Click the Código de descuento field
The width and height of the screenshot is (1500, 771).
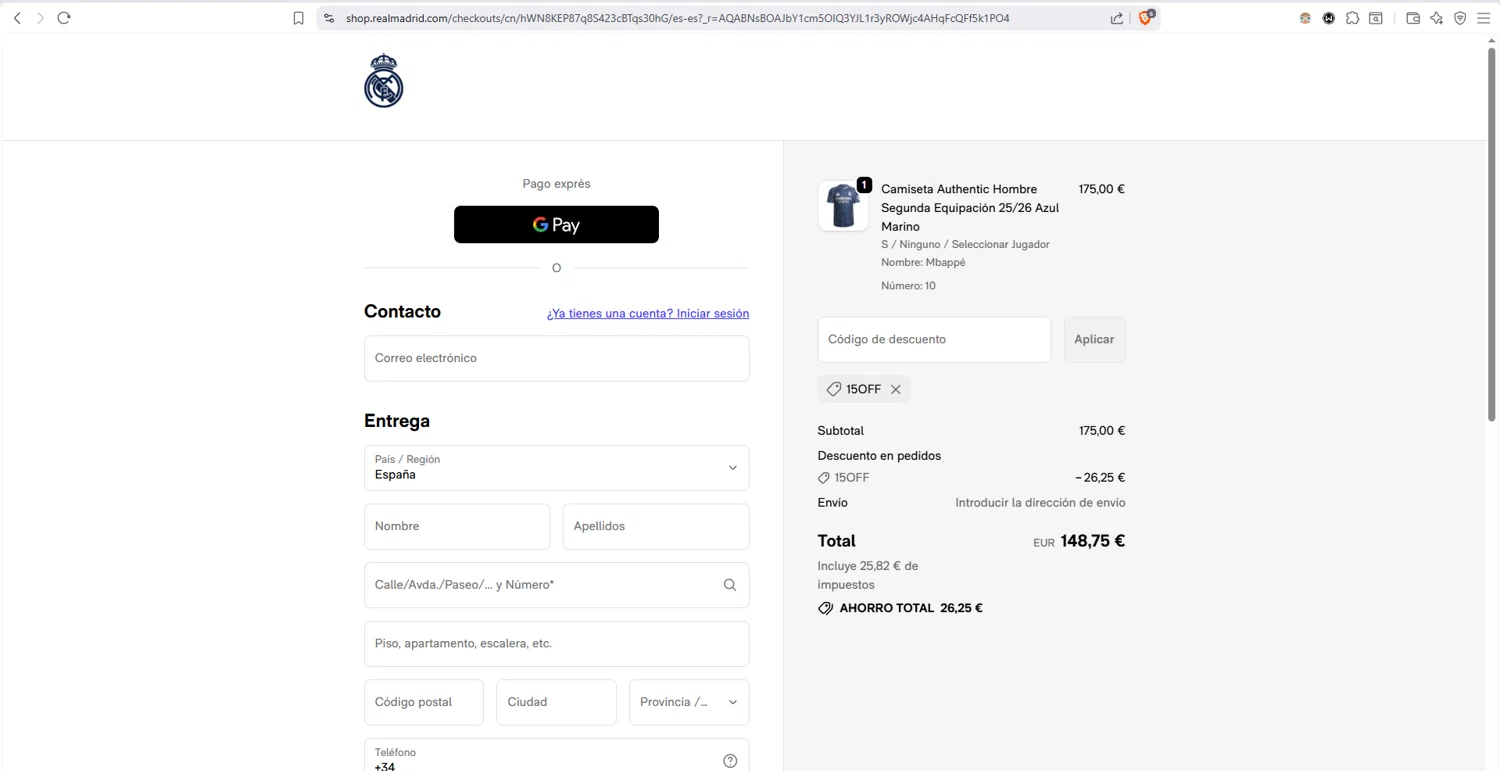[x=934, y=339]
